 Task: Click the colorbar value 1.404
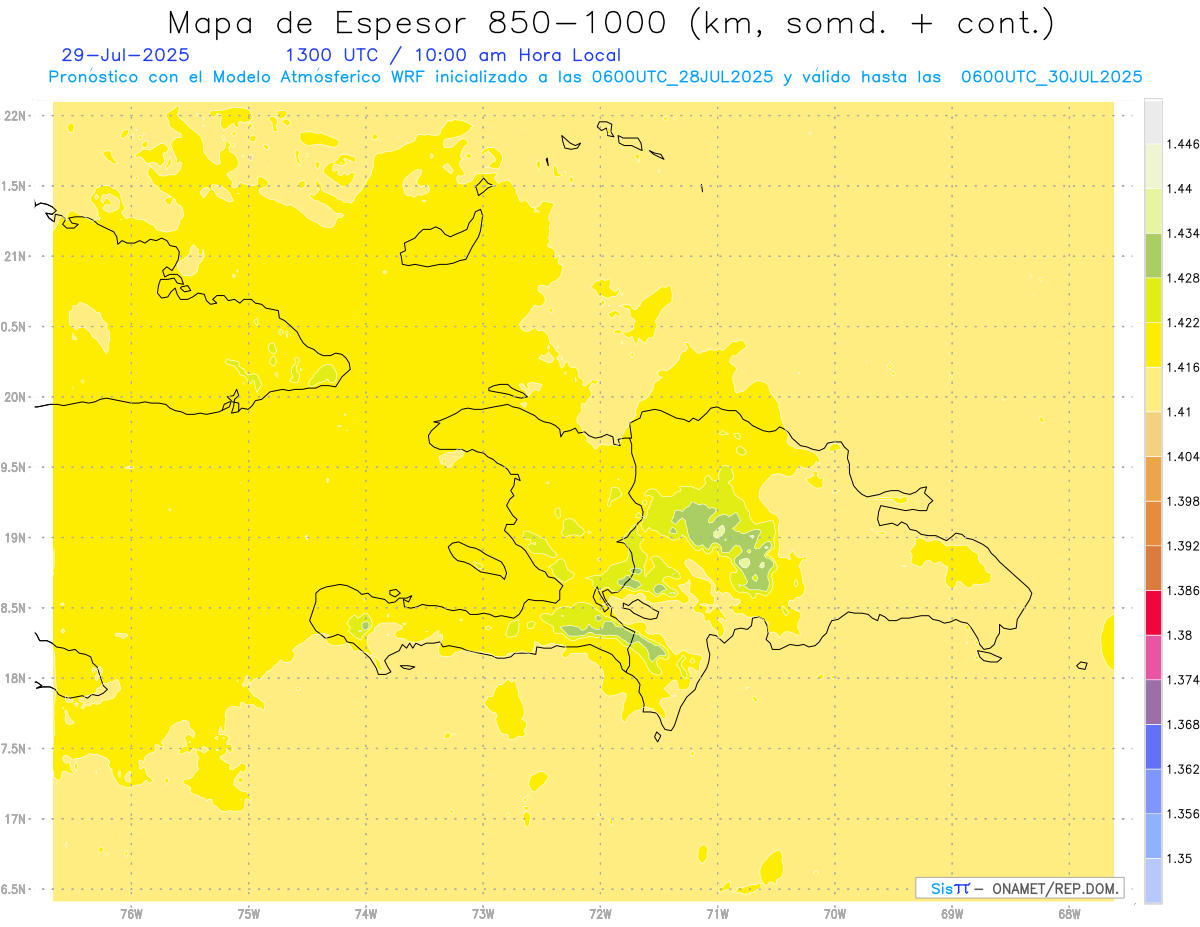[x=1185, y=456]
